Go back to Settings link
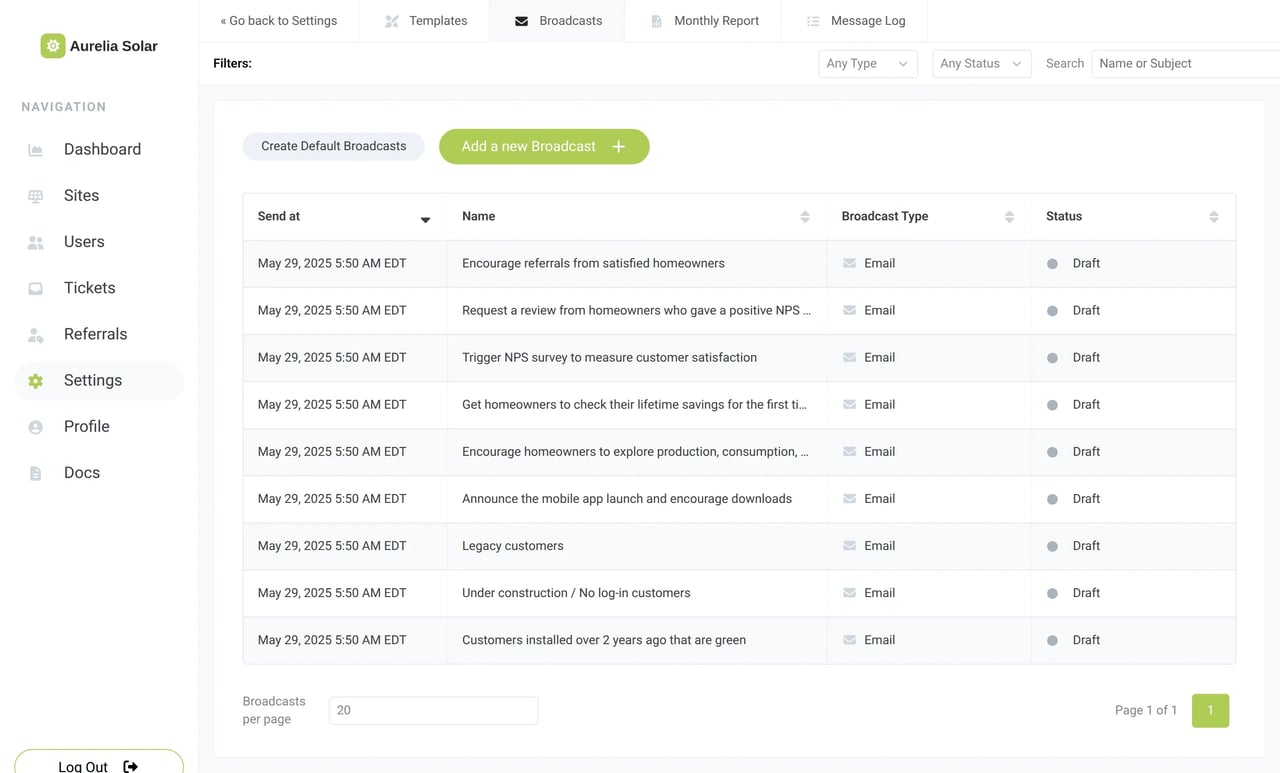 (278, 21)
